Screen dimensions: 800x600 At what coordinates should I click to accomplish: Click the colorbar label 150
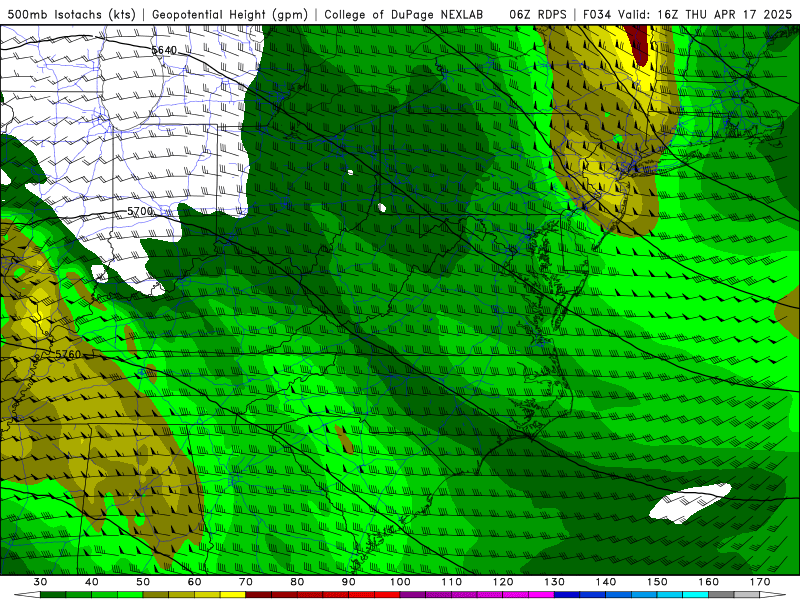click(x=657, y=582)
